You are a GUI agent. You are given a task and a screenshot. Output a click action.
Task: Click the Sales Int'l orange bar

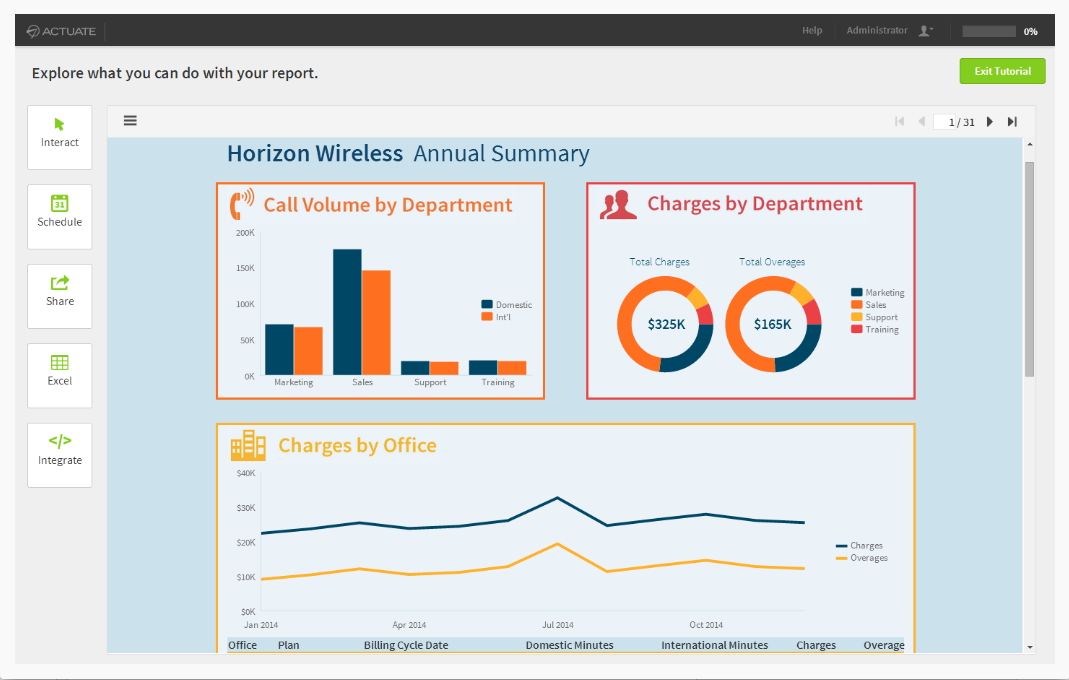[376, 323]
